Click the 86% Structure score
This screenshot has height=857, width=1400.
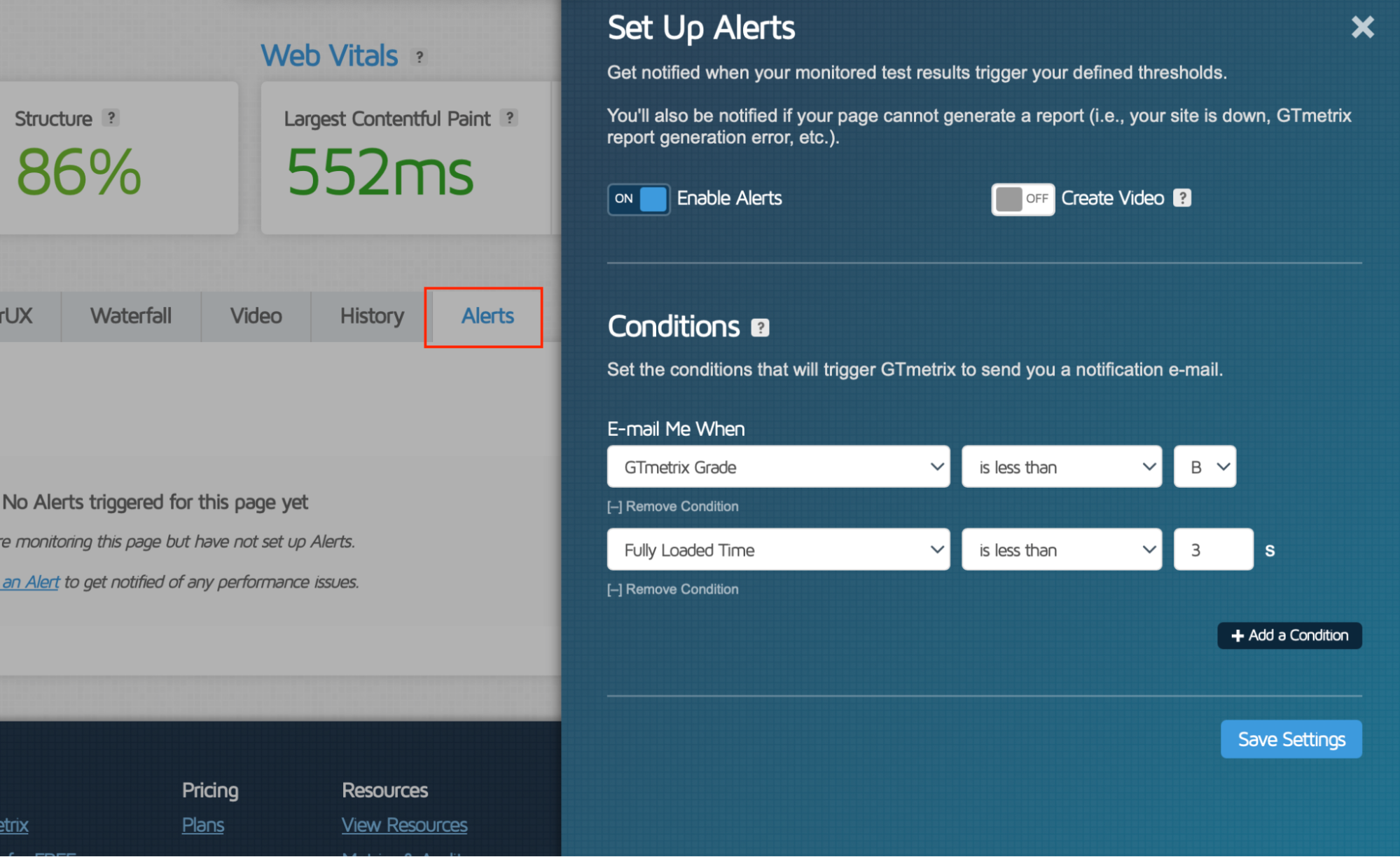[x=78, y=173]
